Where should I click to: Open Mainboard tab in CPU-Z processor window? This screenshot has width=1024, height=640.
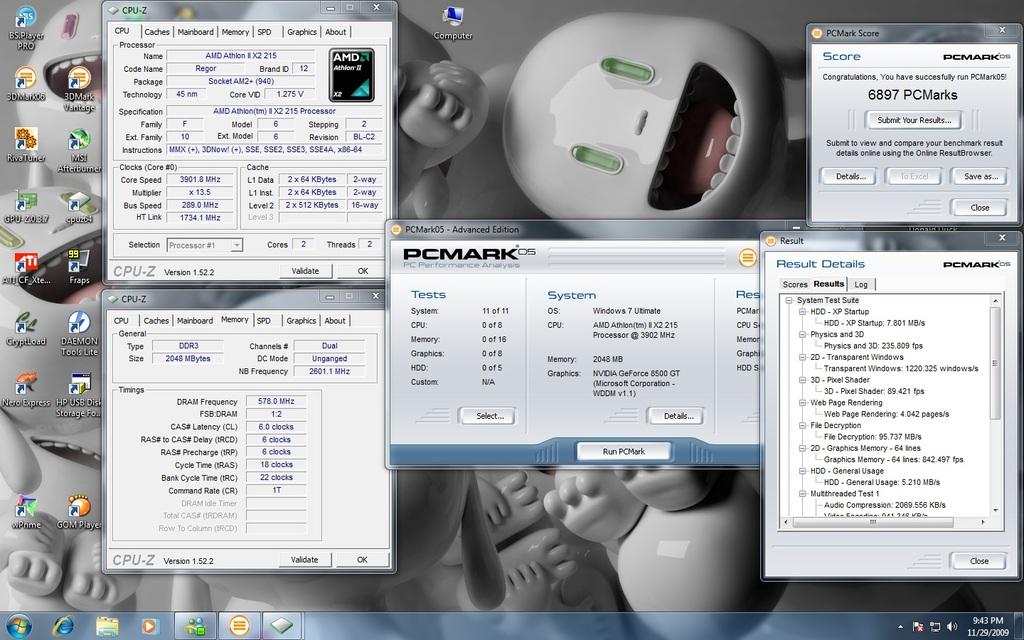click(195, 31)
